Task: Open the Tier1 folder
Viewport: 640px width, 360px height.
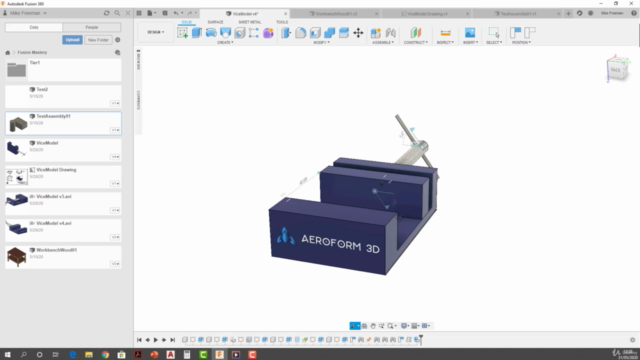Action: coord(63,70)
